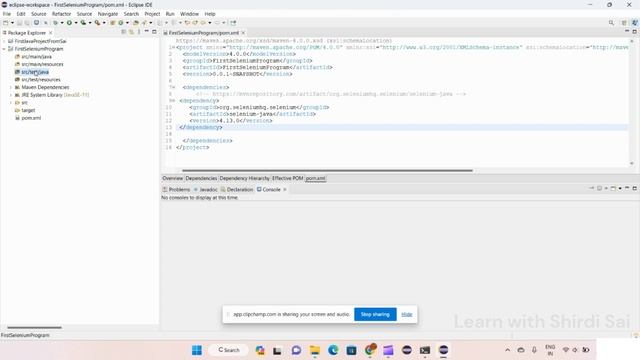Collapse the dependency element fold marker
This screenshot has height=360, width=640.
pyautogui.click(x=173, y=101)
